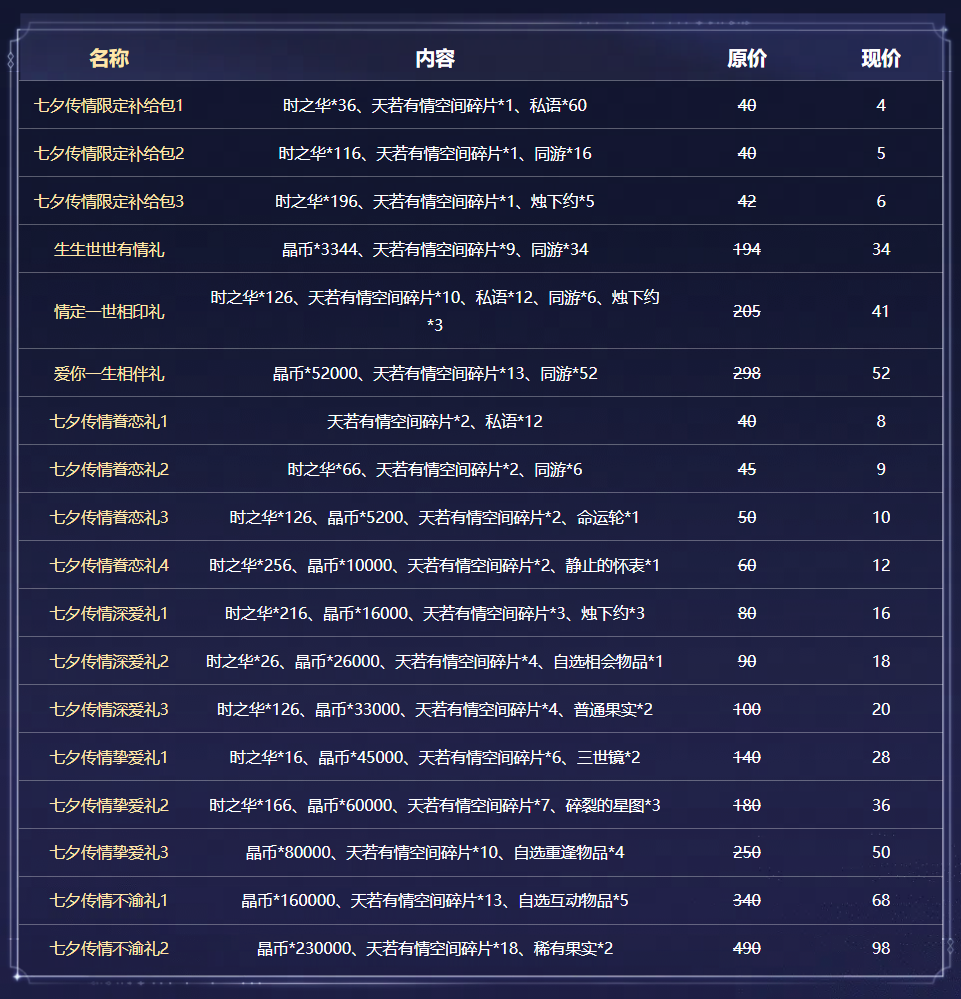Select the 七夕传情不渝礼2 name cell

point(109,949)
